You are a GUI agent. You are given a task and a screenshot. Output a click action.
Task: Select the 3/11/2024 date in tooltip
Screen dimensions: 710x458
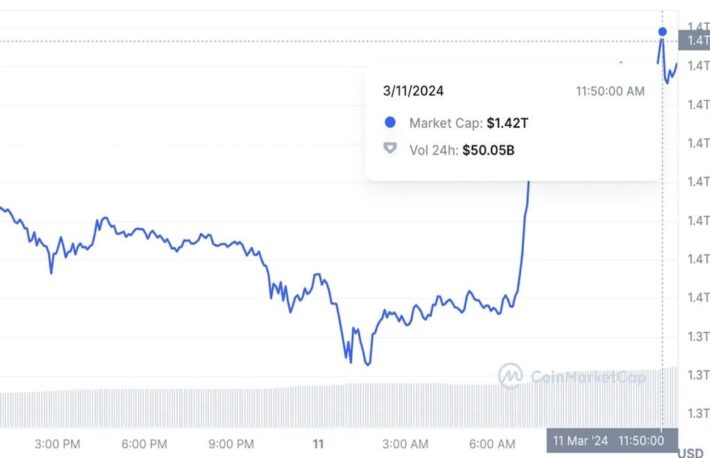tap(413, 91)
